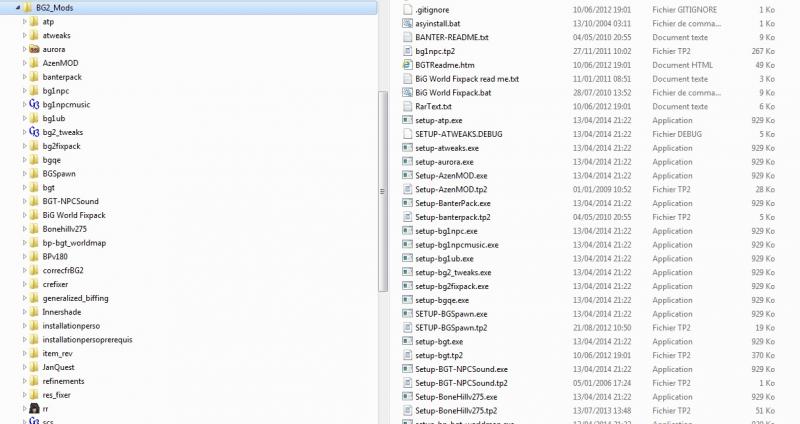Select file setup-atweaks.exe
800x424 pixels.
(x=447, y=148)
